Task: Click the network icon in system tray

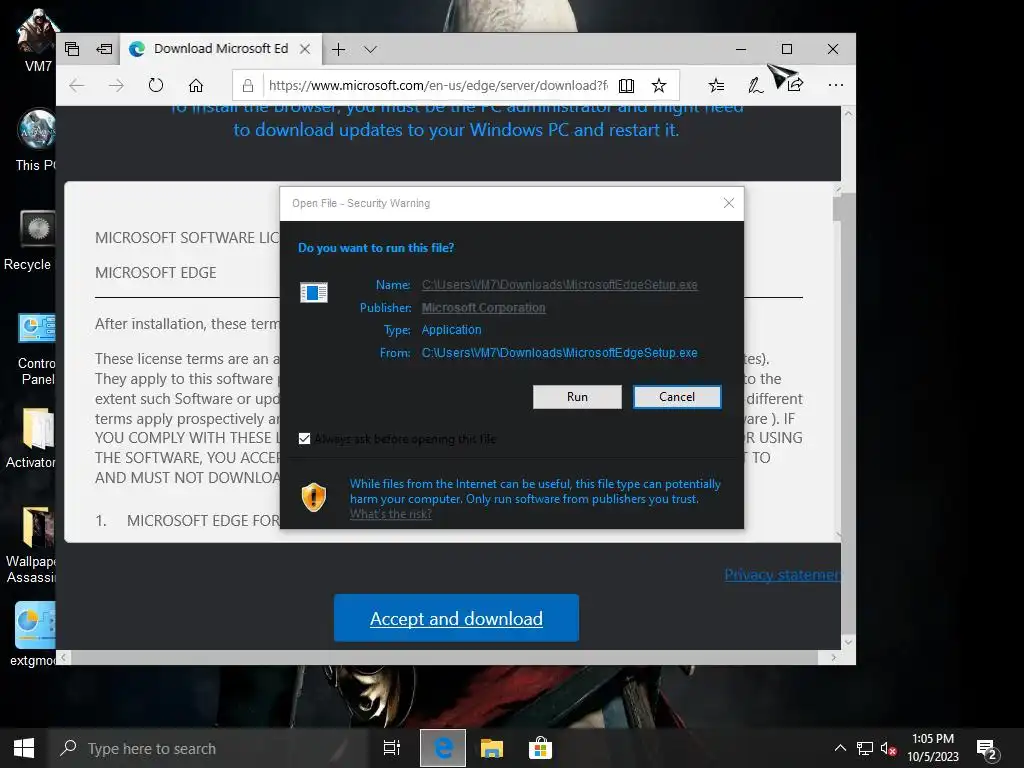Action: (865, 748)
